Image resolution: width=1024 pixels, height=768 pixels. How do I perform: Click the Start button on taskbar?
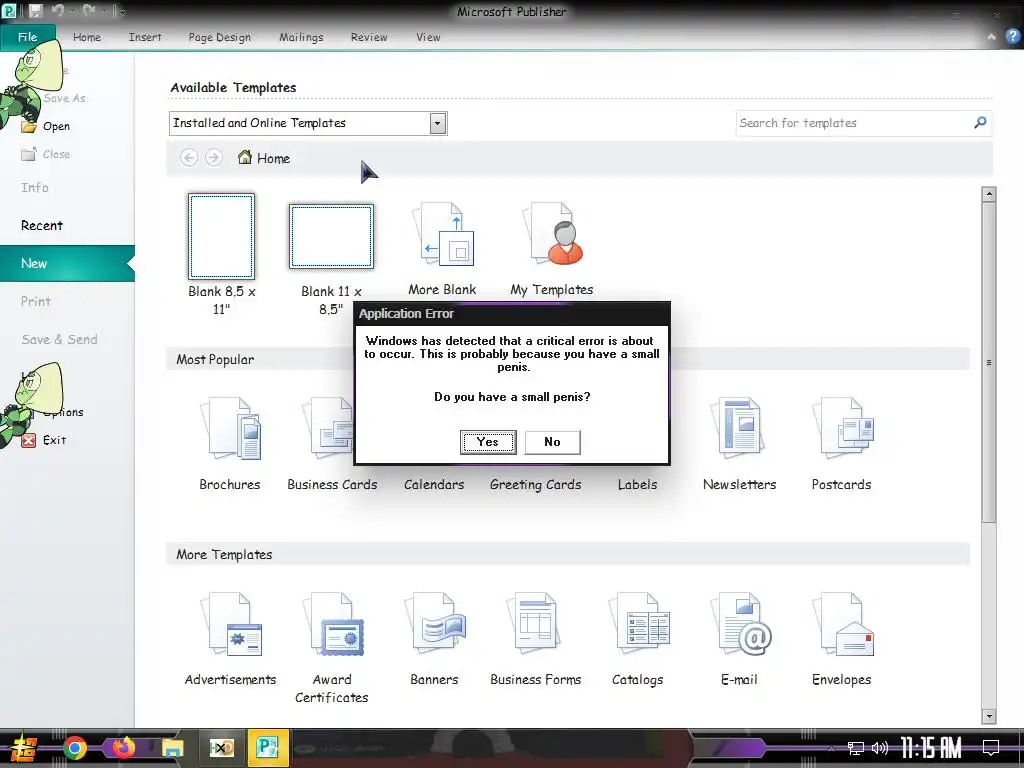24,748
